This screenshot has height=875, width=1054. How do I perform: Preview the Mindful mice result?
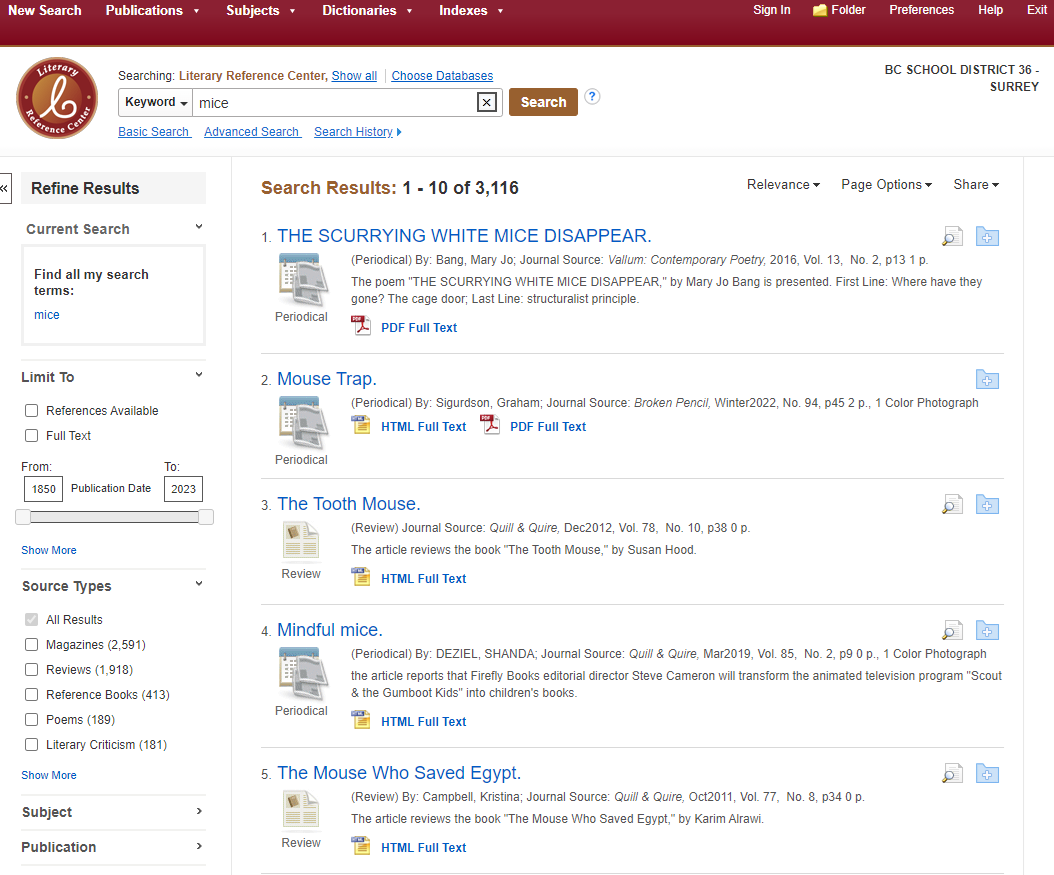pyautogui.click(x=952, y=630)
